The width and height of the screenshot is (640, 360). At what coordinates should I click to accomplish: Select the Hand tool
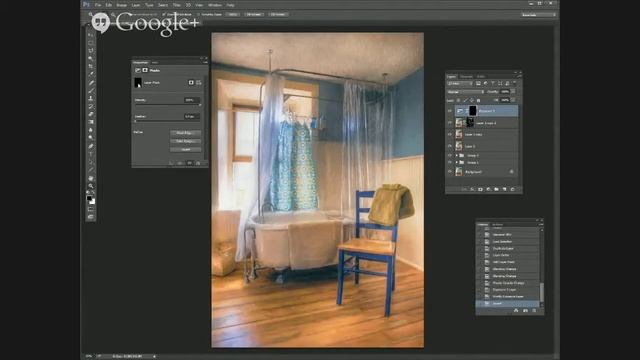(x=91, y=178)
